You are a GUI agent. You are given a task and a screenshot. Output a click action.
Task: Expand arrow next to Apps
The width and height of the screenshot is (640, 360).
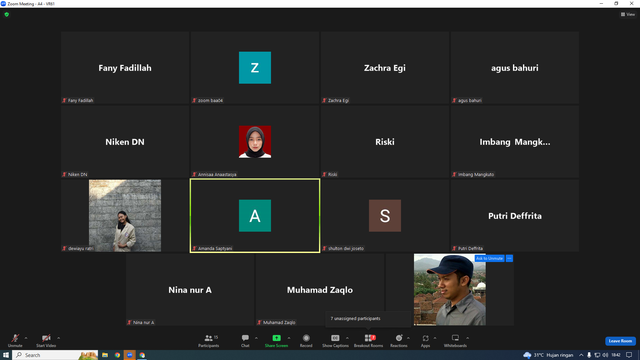coord(435,338)
